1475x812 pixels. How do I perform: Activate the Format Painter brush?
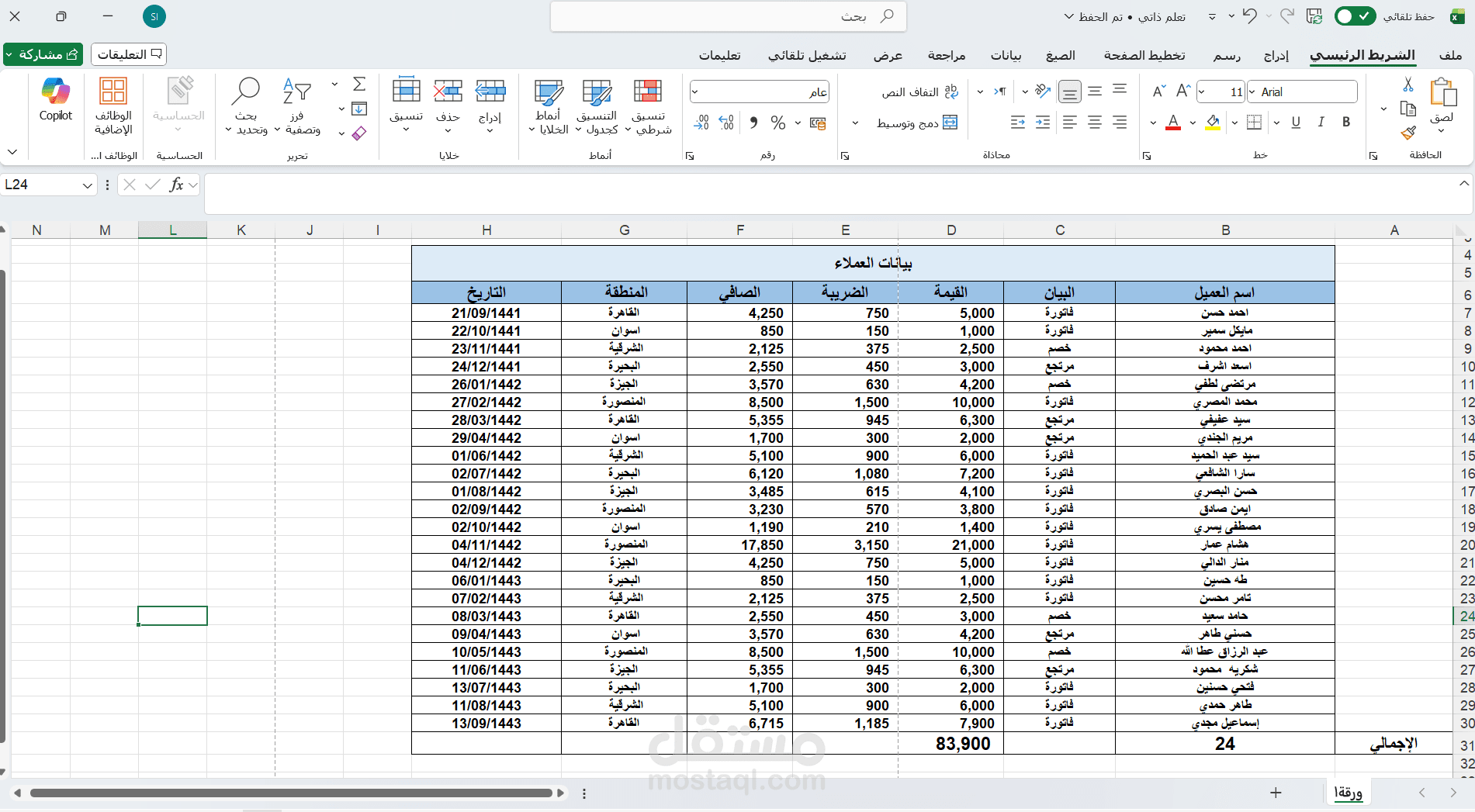pyautogui.click(x=1408, y=133)
